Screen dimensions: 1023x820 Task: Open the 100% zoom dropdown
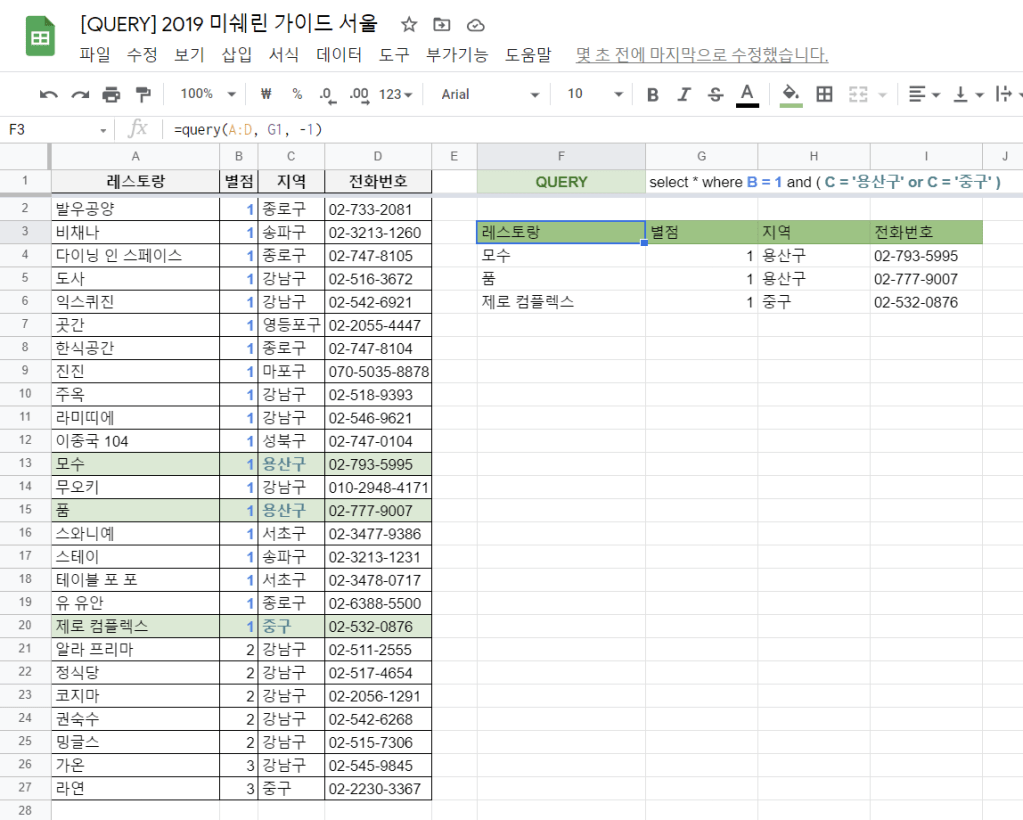[x=207, y=94]
